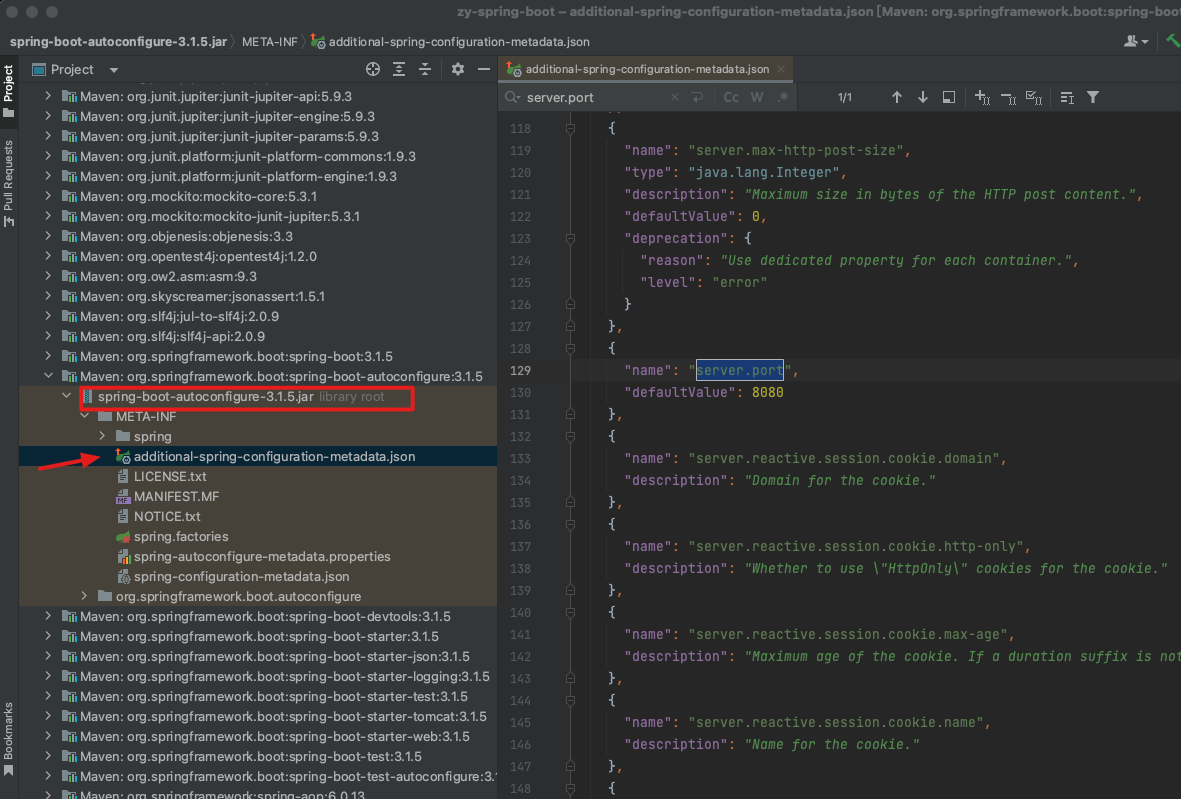Expand org.springframework.boot.autoconfigure package
The width and height of the screenshot is (1181, 799).
point(84,596)
